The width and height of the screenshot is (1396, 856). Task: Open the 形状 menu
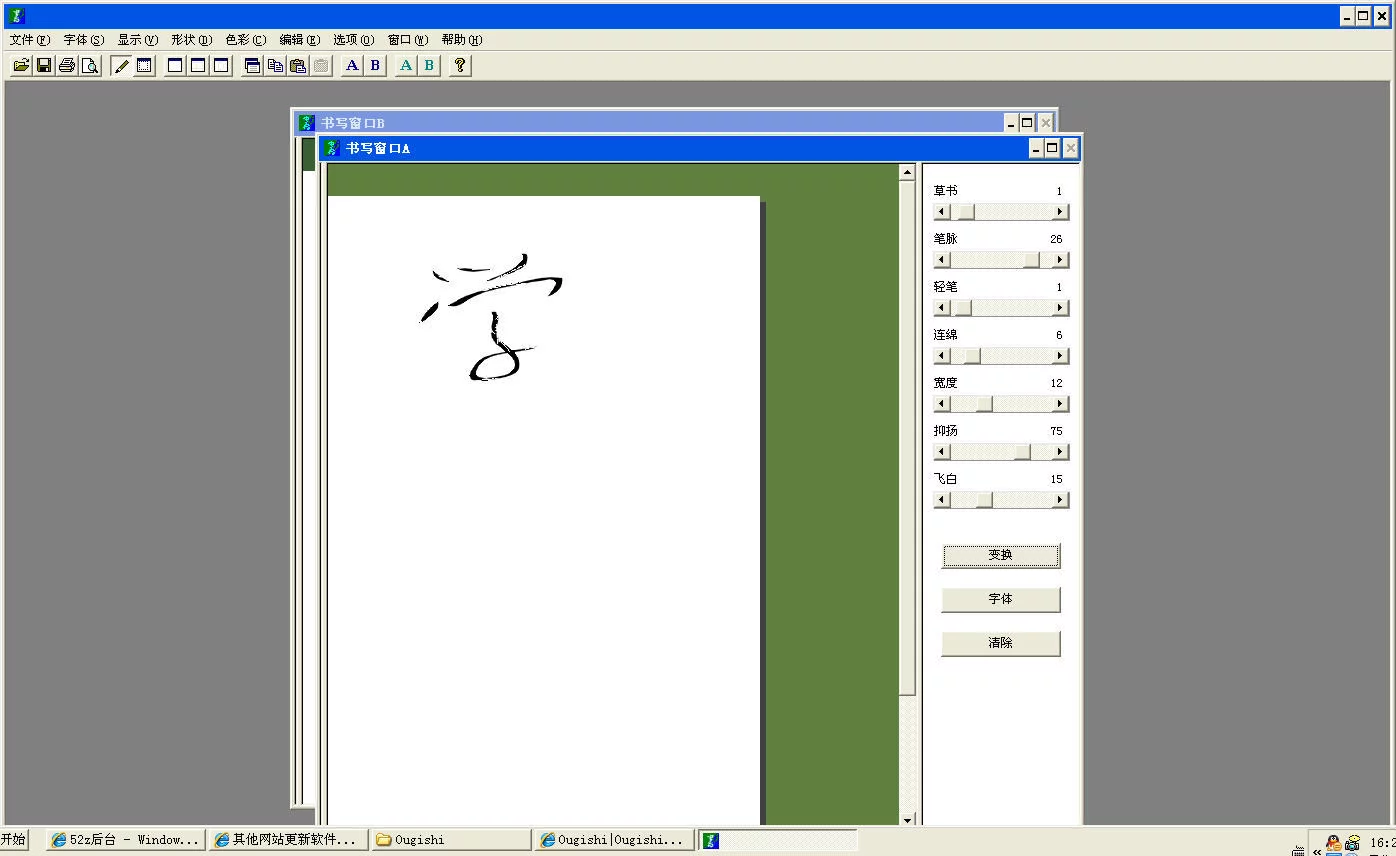tap(191, 40)
